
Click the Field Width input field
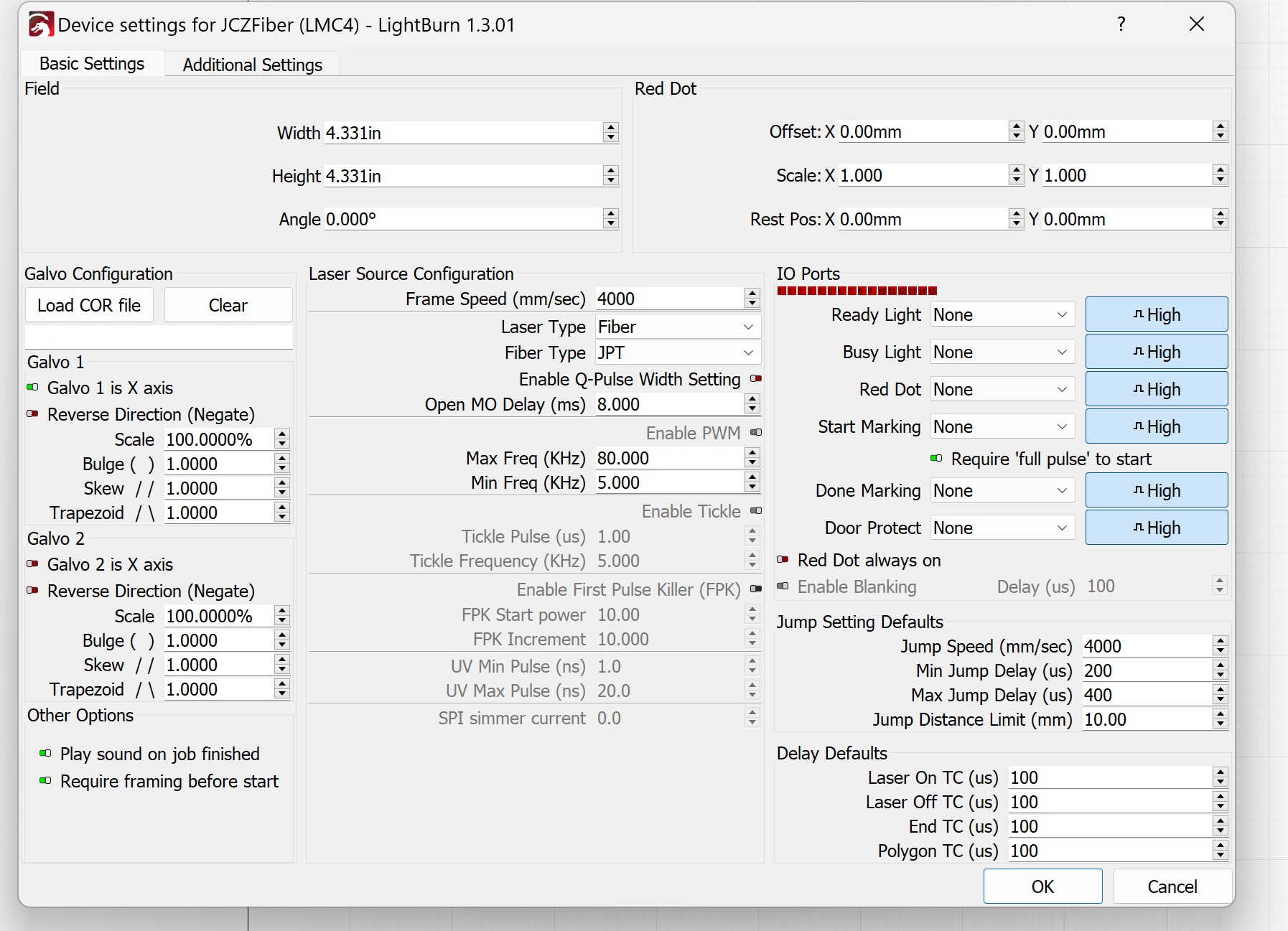click(463, 133)
